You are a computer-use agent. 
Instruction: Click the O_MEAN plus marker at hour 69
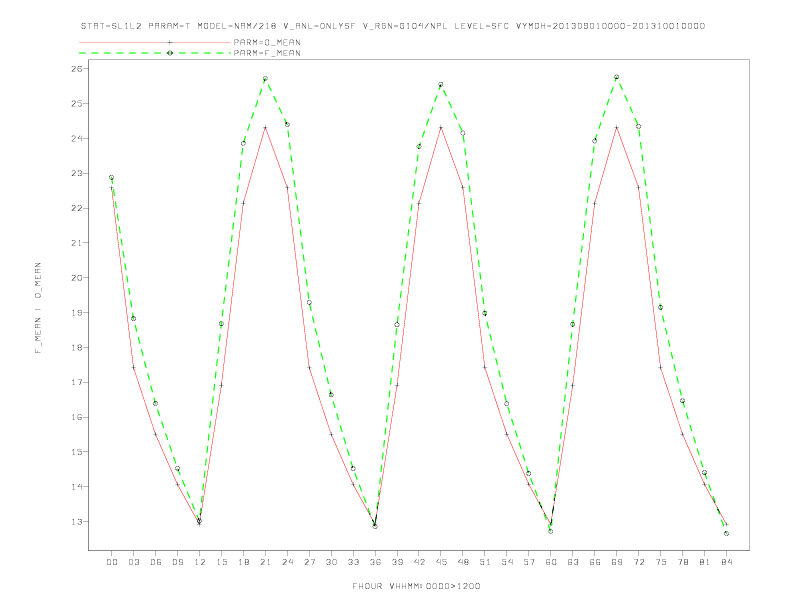pyautogui.click(x=617, y=127)
